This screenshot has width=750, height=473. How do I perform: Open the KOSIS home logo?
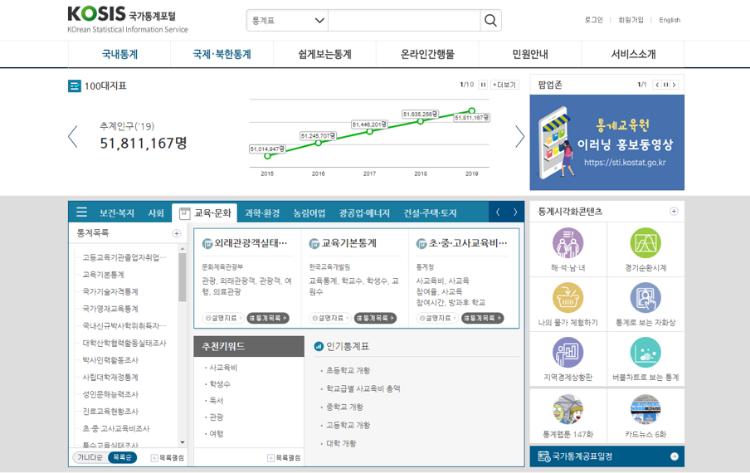[128, 19]
